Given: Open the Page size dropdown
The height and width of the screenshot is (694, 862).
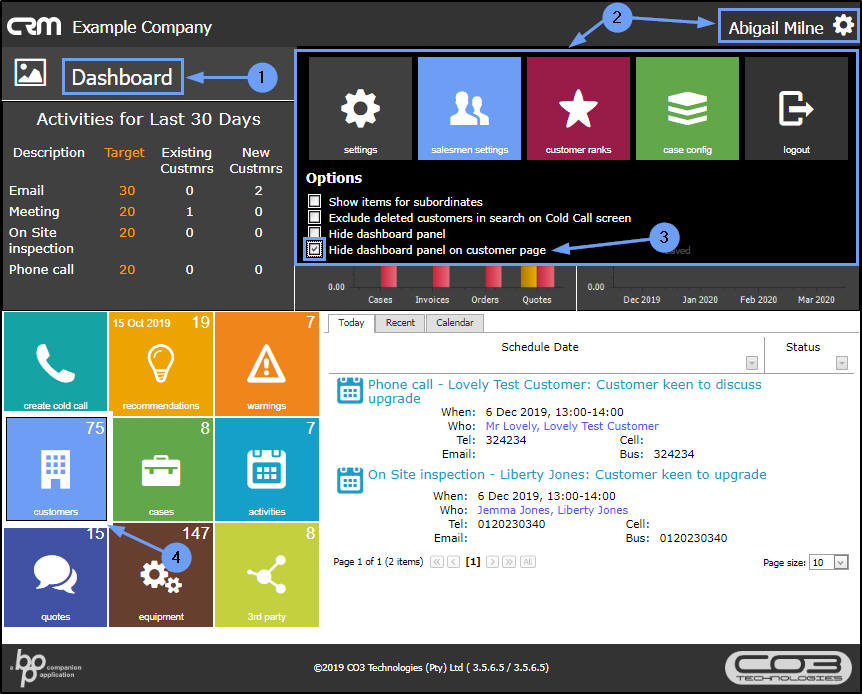Looking at the screenshot, I should [x=841, y=562].
